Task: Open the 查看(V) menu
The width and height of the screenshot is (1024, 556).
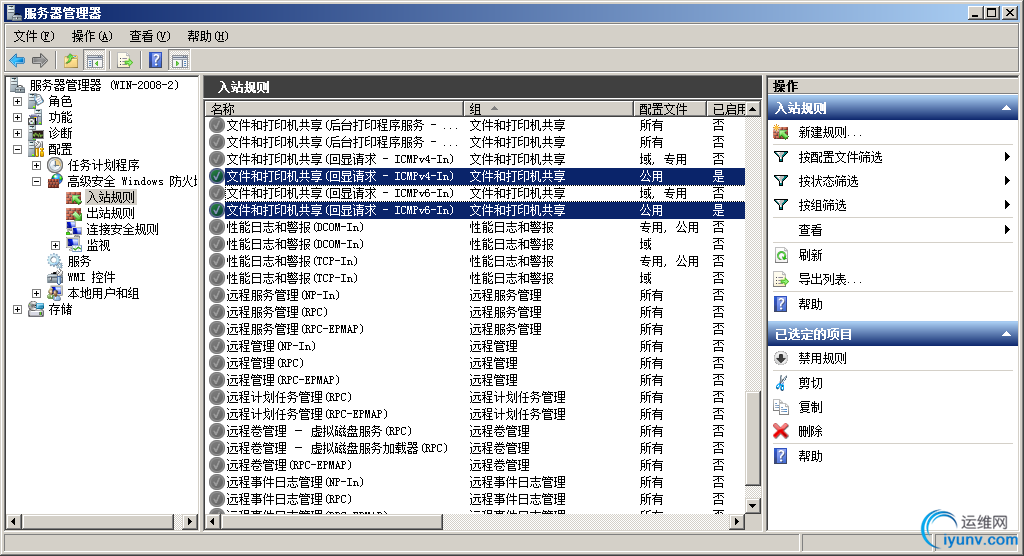Action: (150, 36)
